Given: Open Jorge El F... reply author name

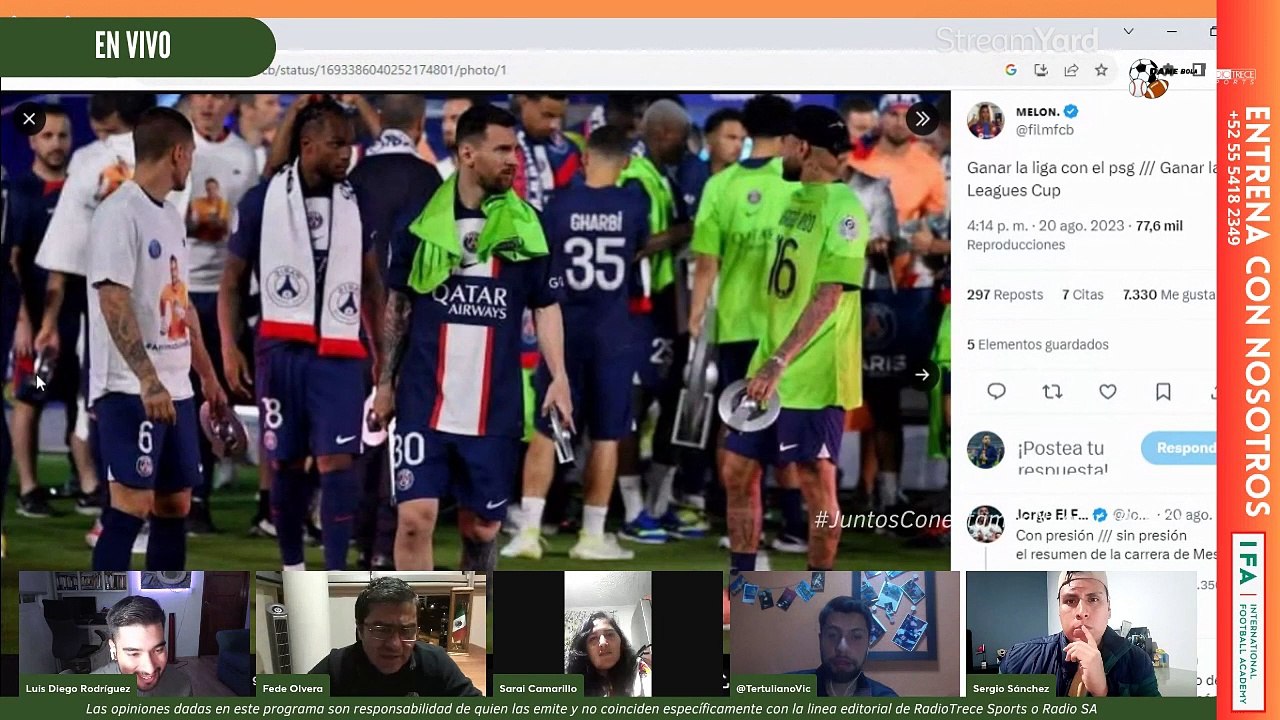Looking at the screenshot, I should point(1051,515).
